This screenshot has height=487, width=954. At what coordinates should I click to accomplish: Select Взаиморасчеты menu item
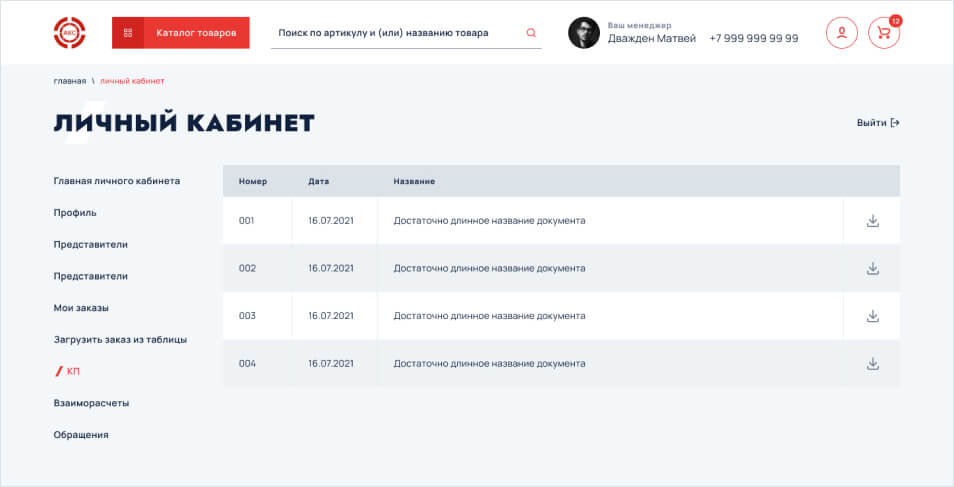(x=91, y=403)
